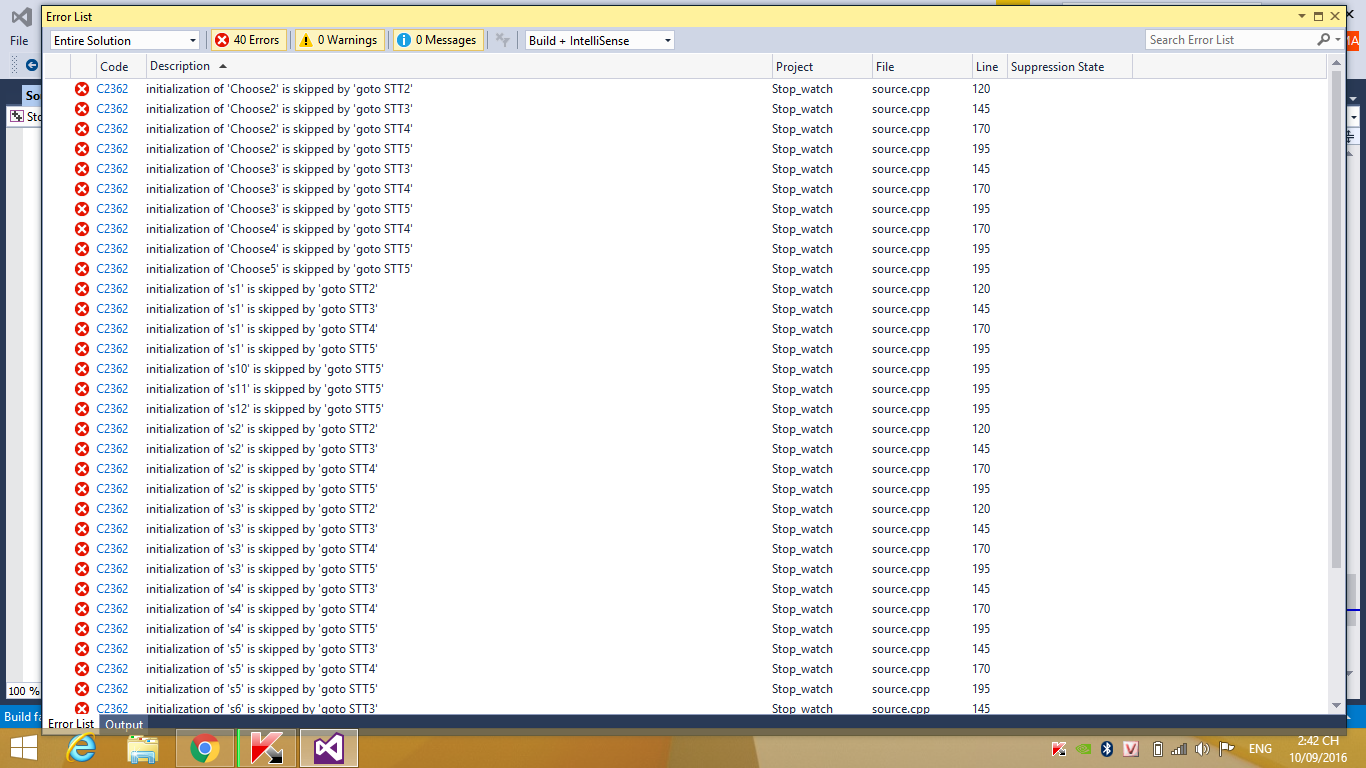The height and width of the screenshot is (768, 1366).
Task: Open the Entire Solution scope dropdown
Action: 125,40
